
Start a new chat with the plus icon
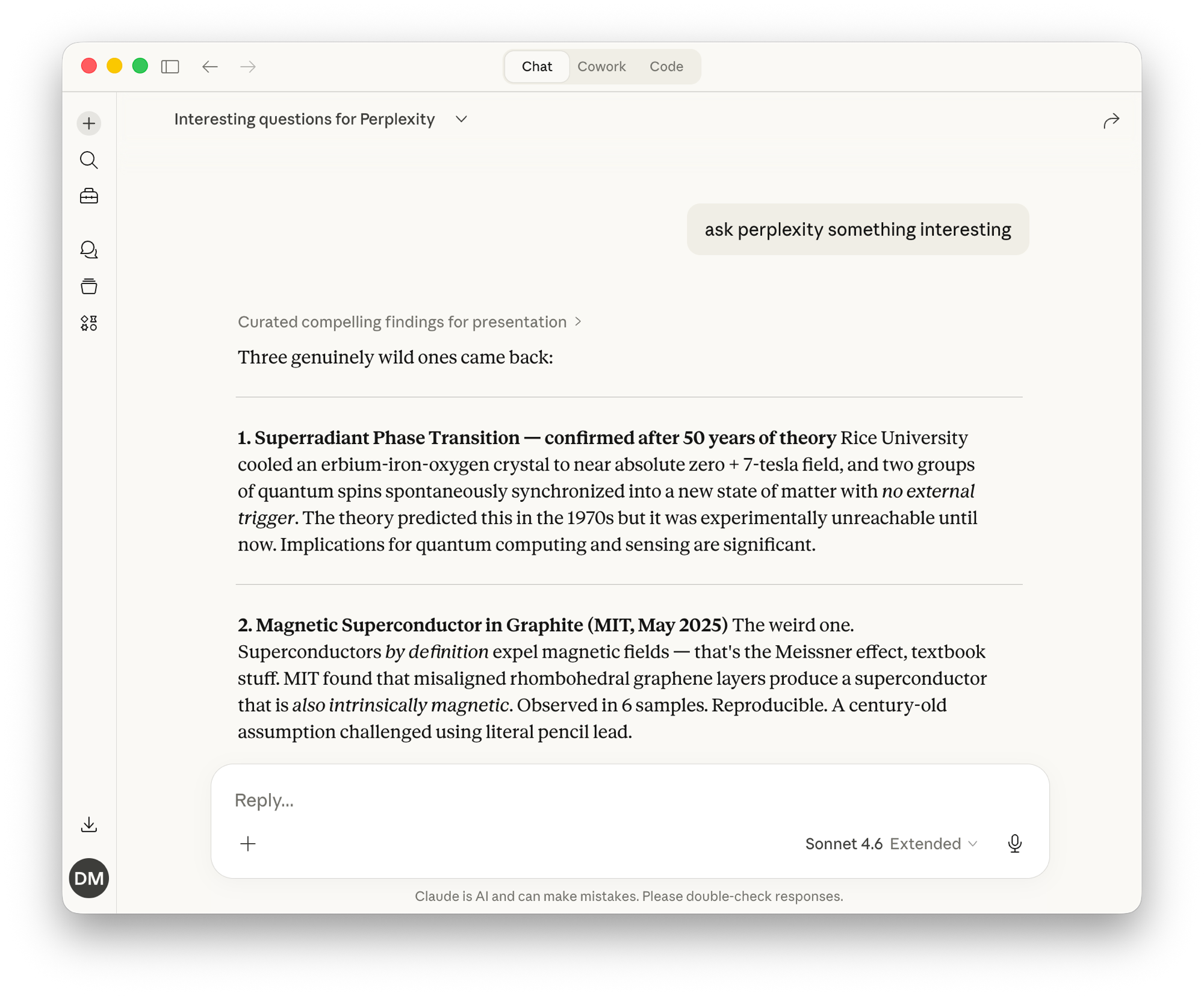tap(89, 123)
